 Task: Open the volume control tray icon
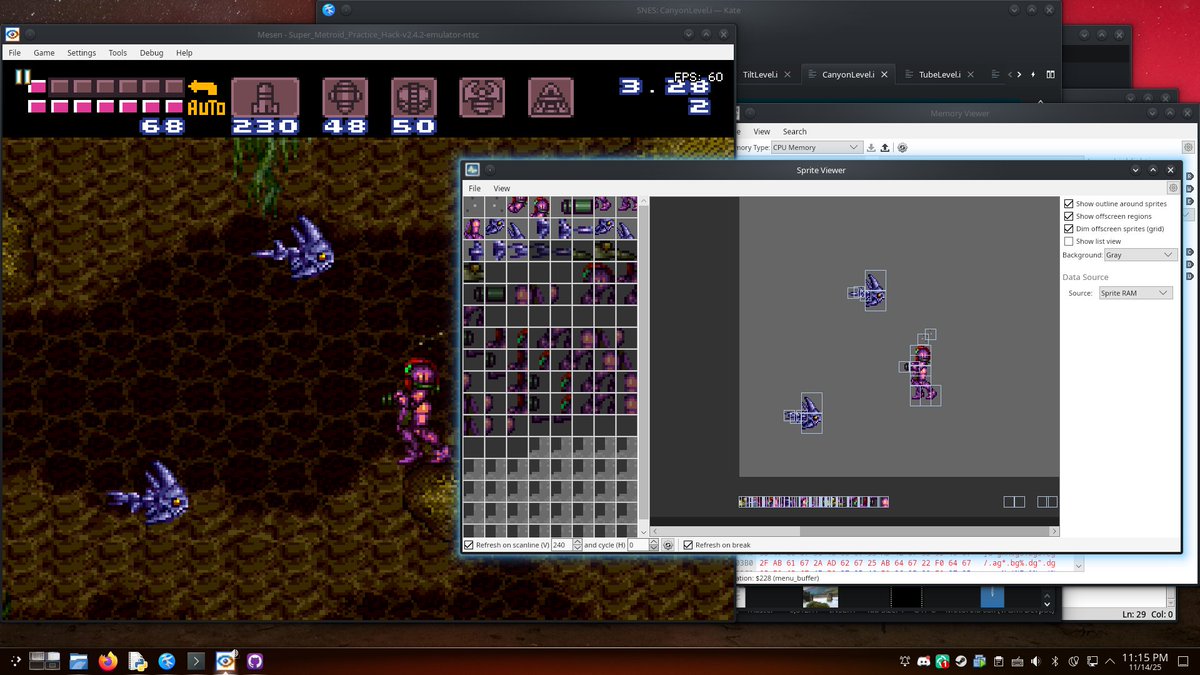click(x=1036, y=661)
